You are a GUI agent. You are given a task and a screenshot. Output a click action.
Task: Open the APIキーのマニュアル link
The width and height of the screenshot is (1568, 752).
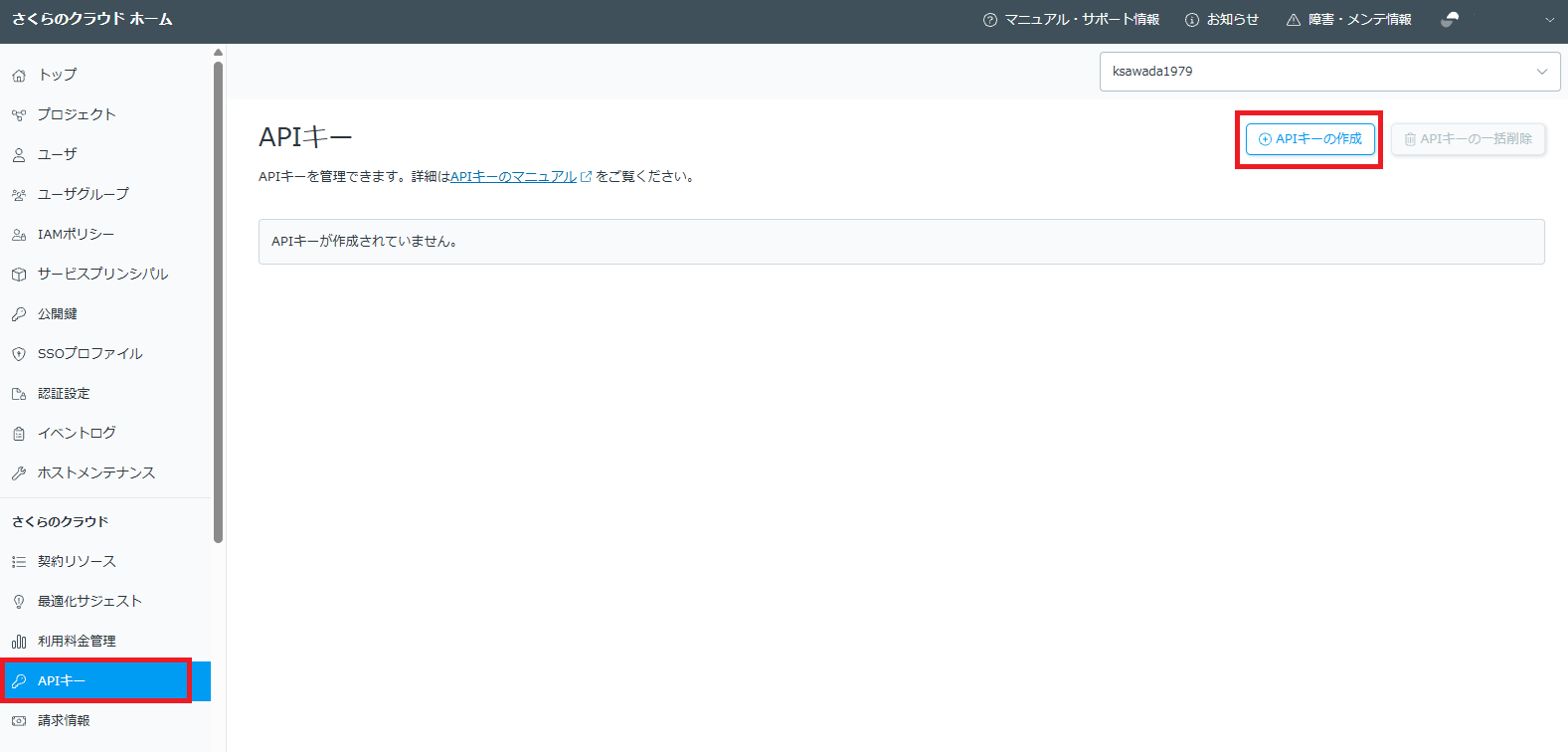514,177
